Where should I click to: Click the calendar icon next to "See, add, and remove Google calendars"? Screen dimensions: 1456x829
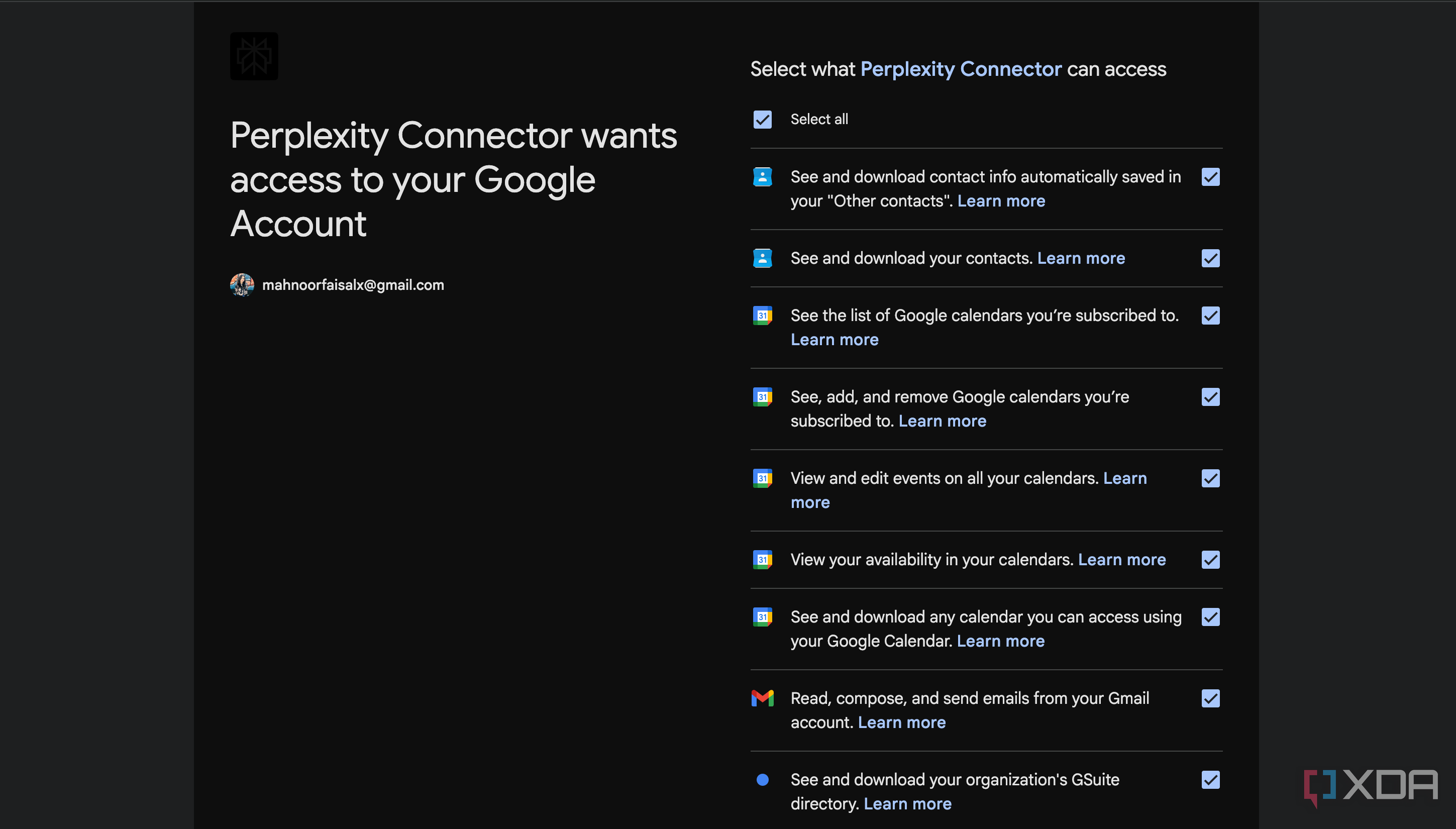tap(762, 397)
